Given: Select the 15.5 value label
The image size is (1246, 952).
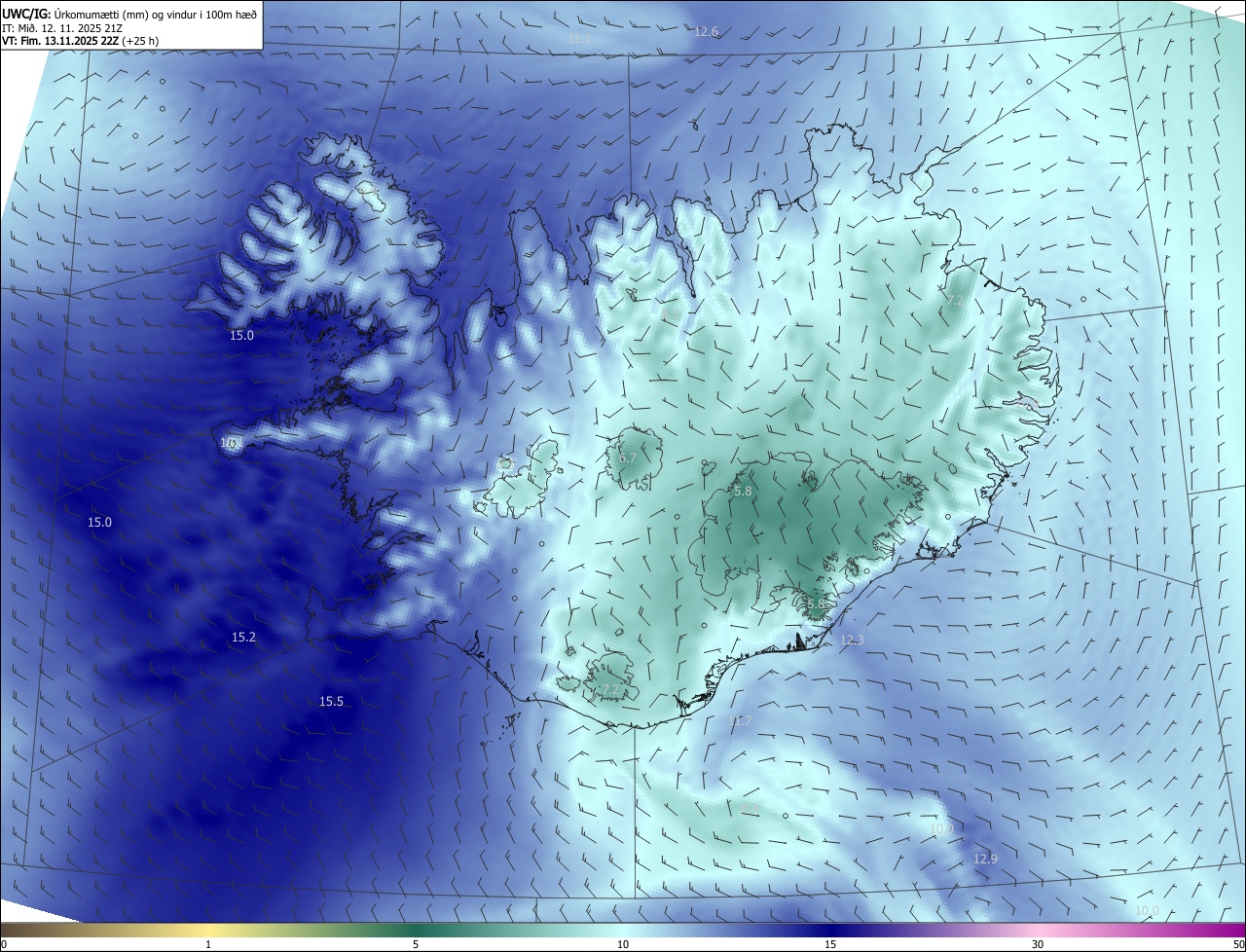Looking at the screenshot, I should (331, 702).
